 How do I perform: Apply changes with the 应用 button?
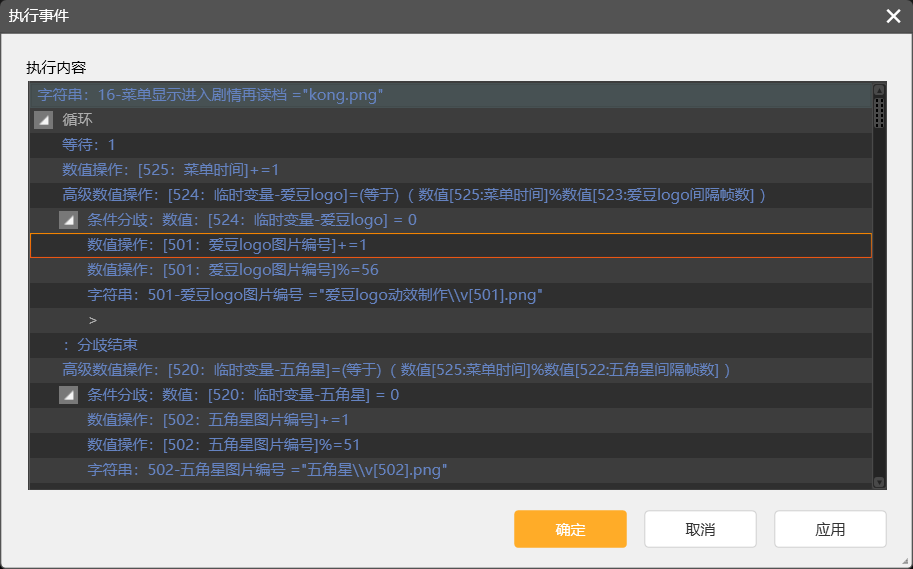tap(830, 529)
